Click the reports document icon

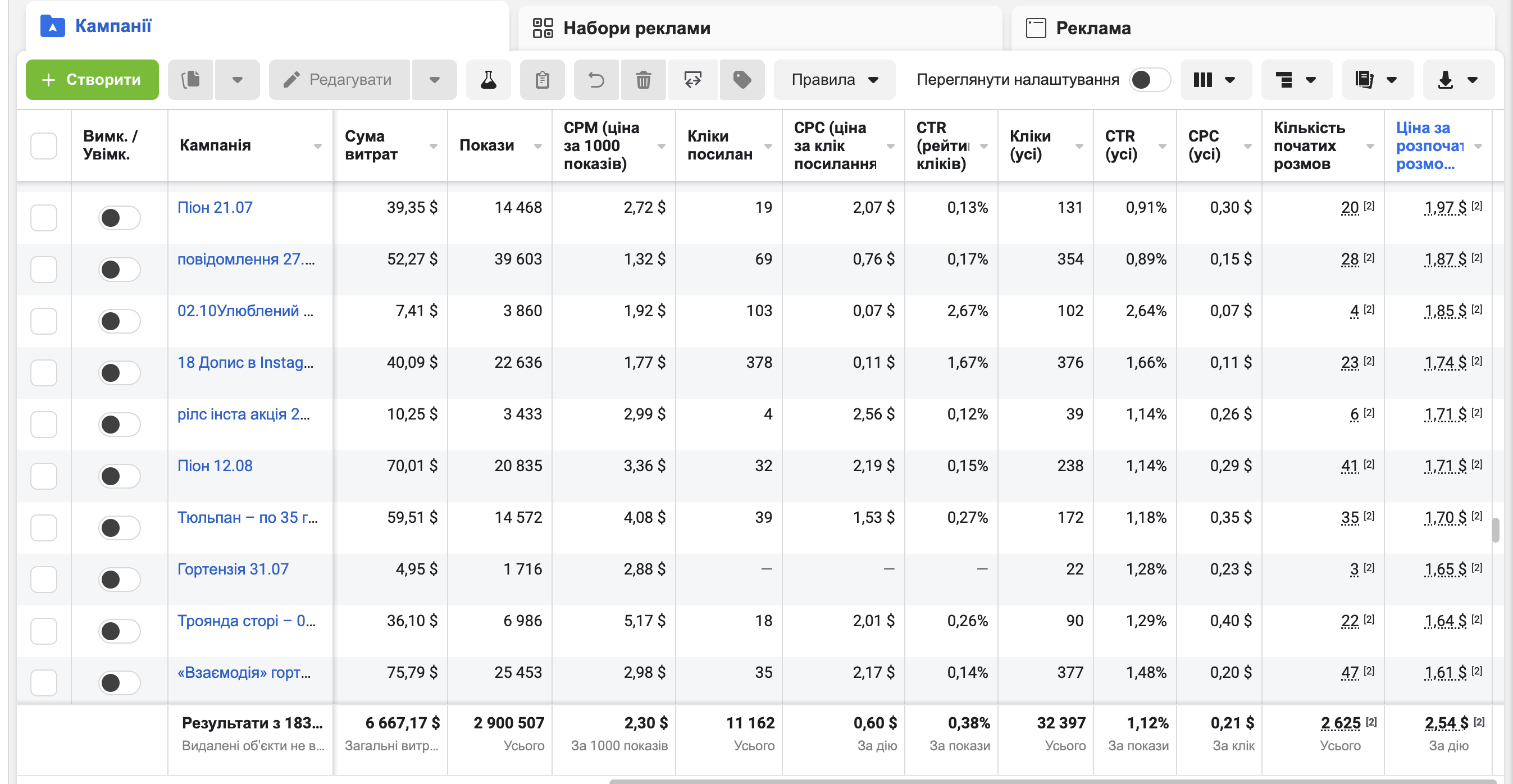pos(1364,79)
